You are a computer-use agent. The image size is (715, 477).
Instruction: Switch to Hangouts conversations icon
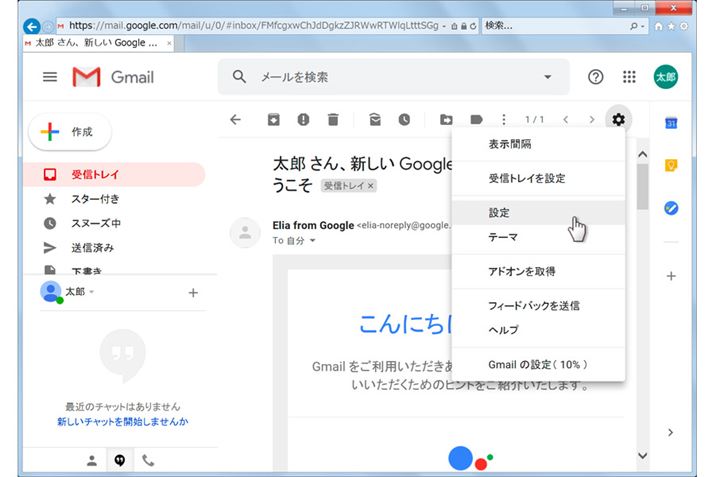(x=120, y=461)
